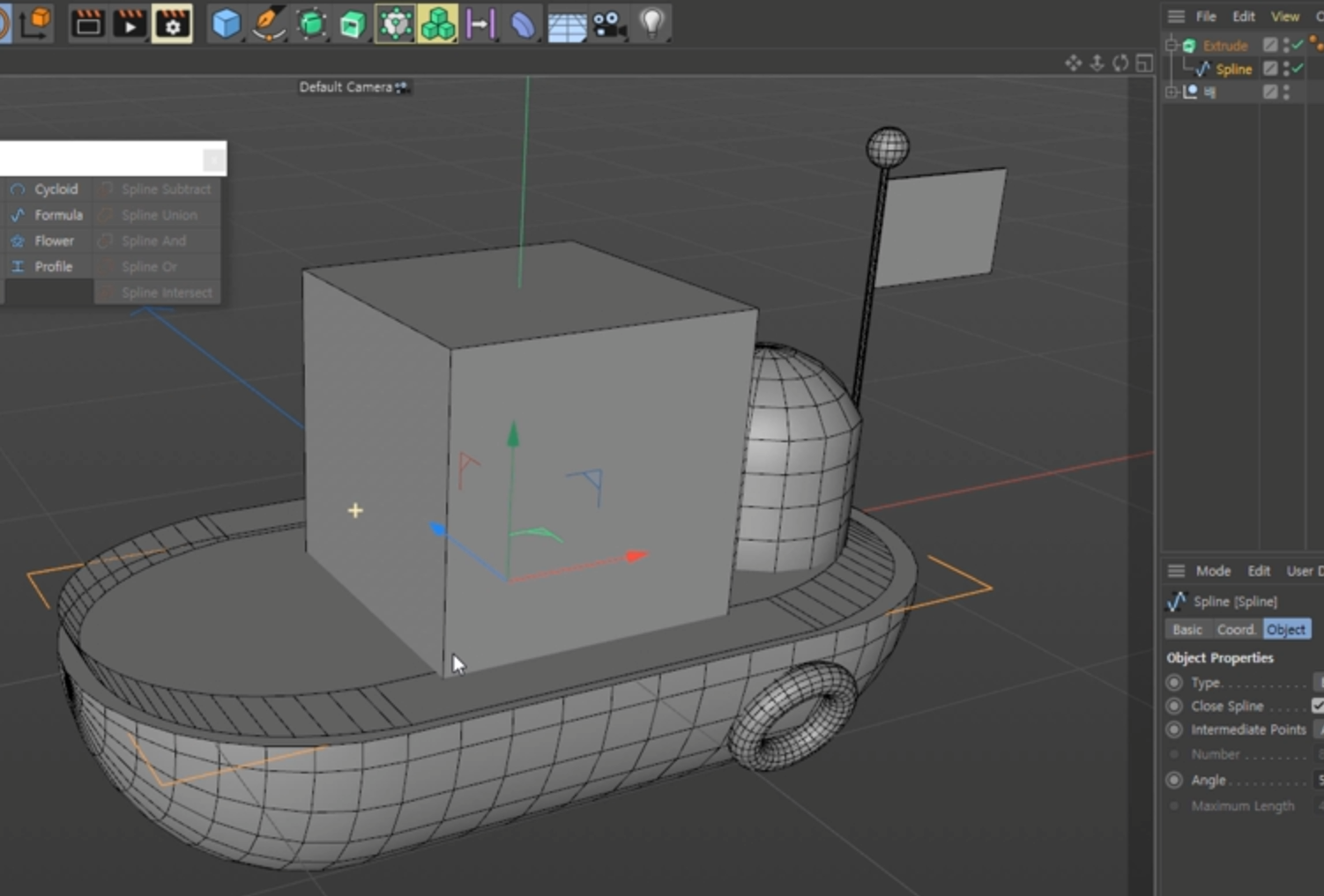1324x896 pixels.
Task: Click the Extrude object icon in tree
Action: [x=1189, y=45]
